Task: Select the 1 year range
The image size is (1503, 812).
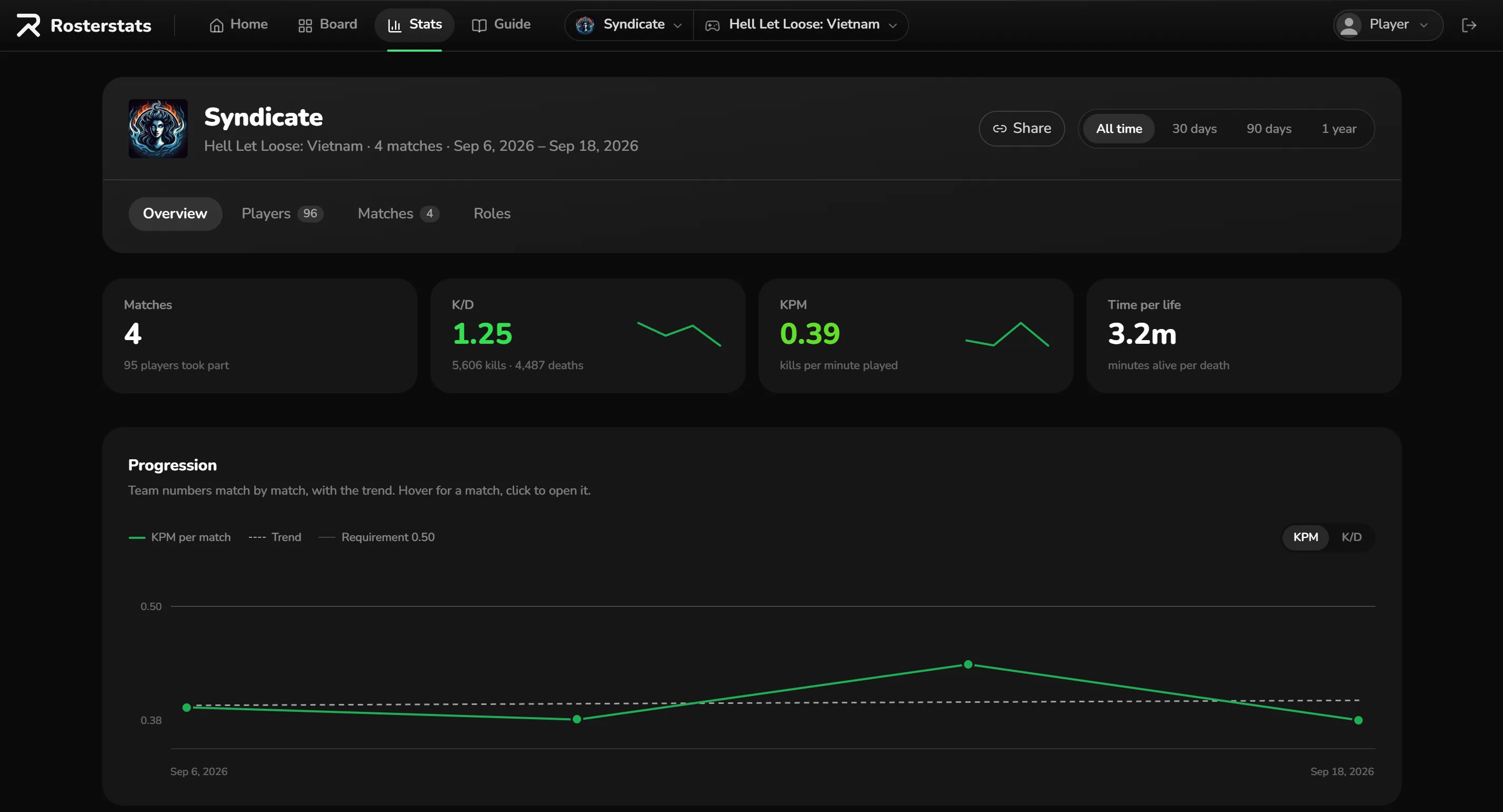Action: (1338, 128)
